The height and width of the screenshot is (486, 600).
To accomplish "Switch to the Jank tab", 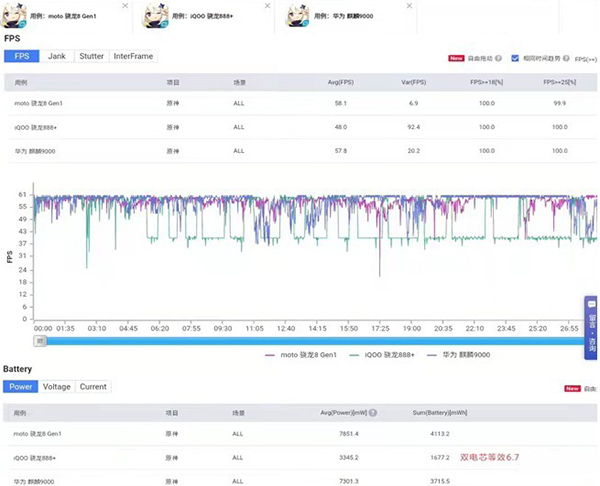I will coord(56,57).
